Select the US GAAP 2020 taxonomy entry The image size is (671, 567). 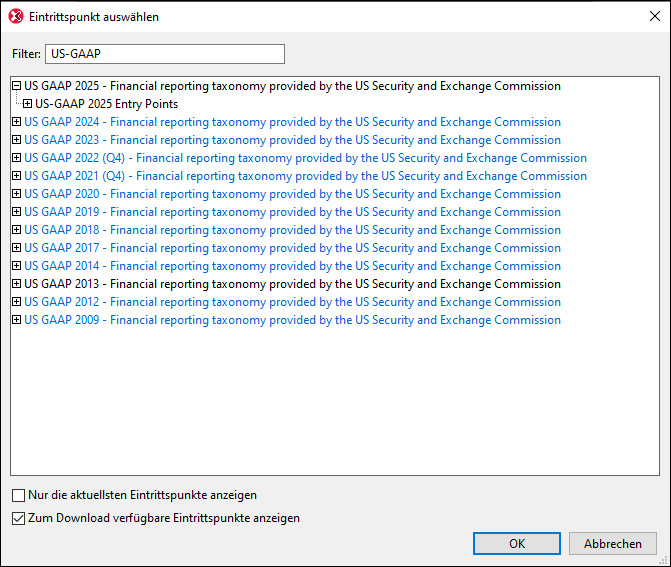tap(292, 194)
